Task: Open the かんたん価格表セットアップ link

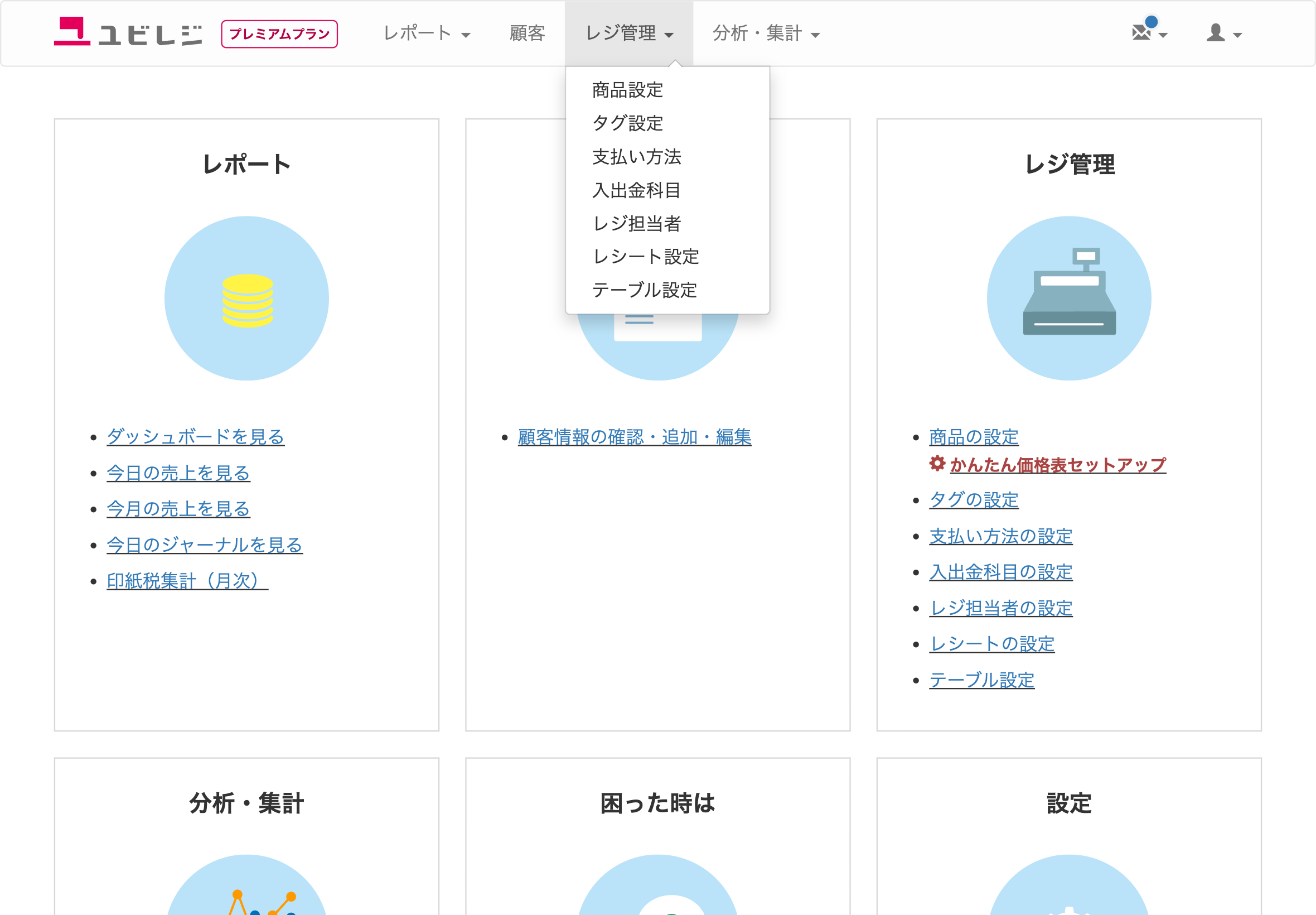Action: coord(1058,464)
